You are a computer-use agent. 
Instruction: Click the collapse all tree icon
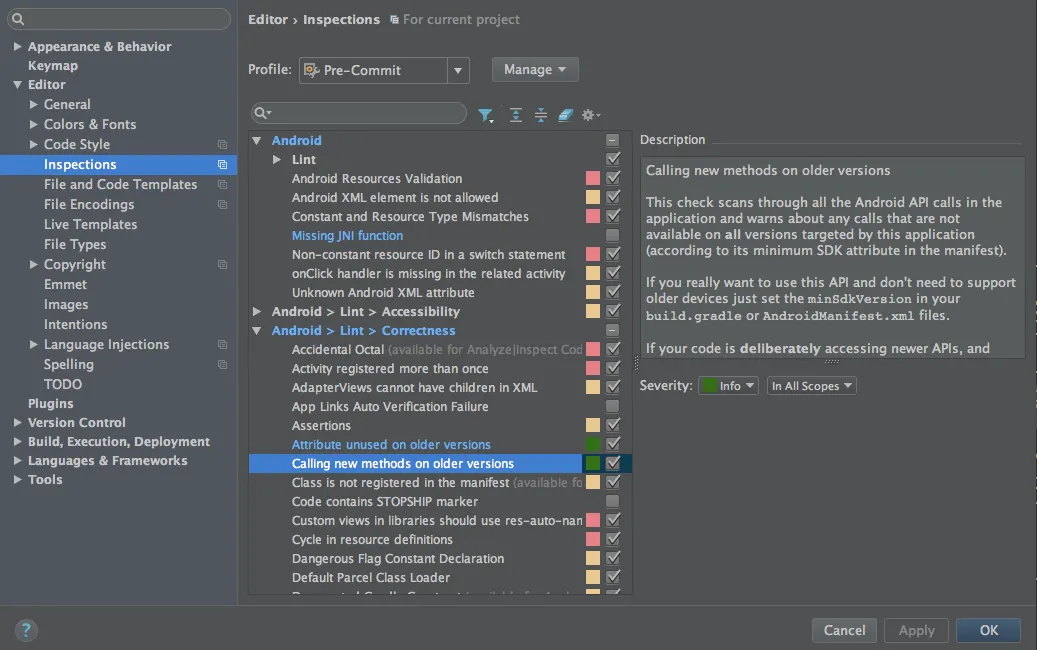(541, 115)
